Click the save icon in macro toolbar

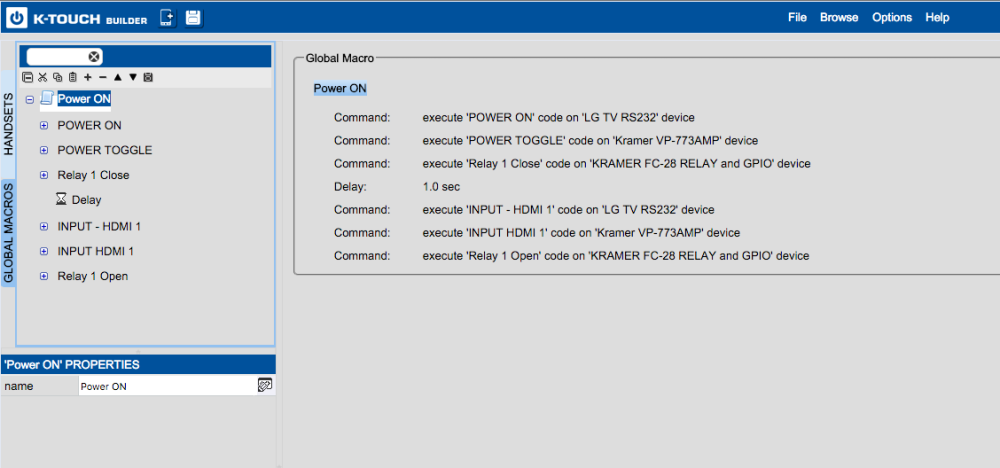(149, 77)
